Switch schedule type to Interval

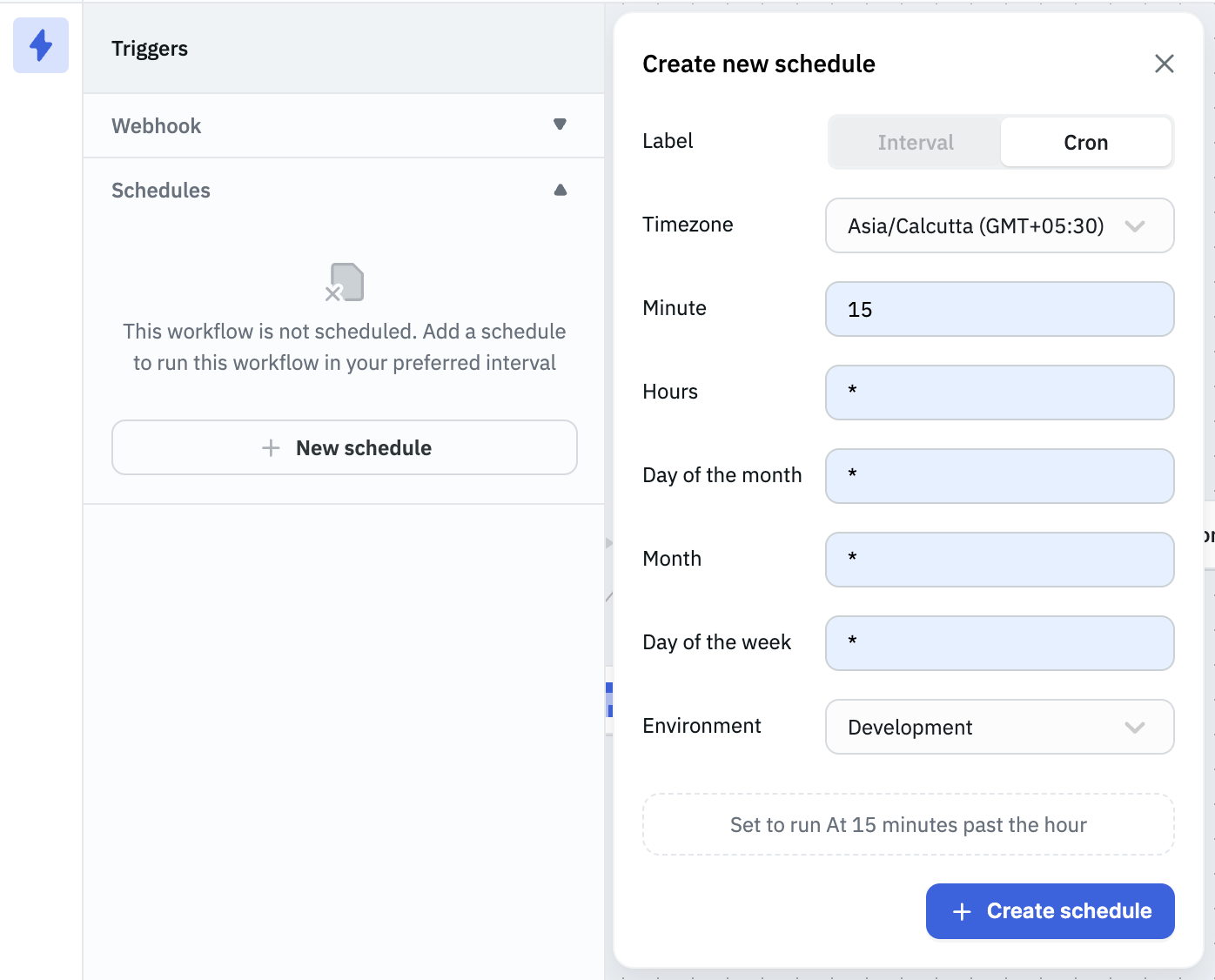click(x=915, y=142)
